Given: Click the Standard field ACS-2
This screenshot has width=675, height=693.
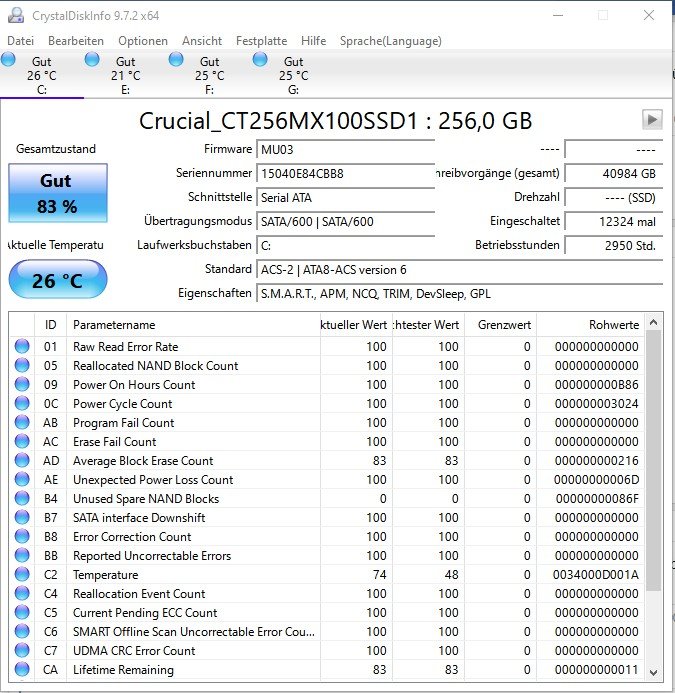Looking at the screenshot, I should (460, 270).
